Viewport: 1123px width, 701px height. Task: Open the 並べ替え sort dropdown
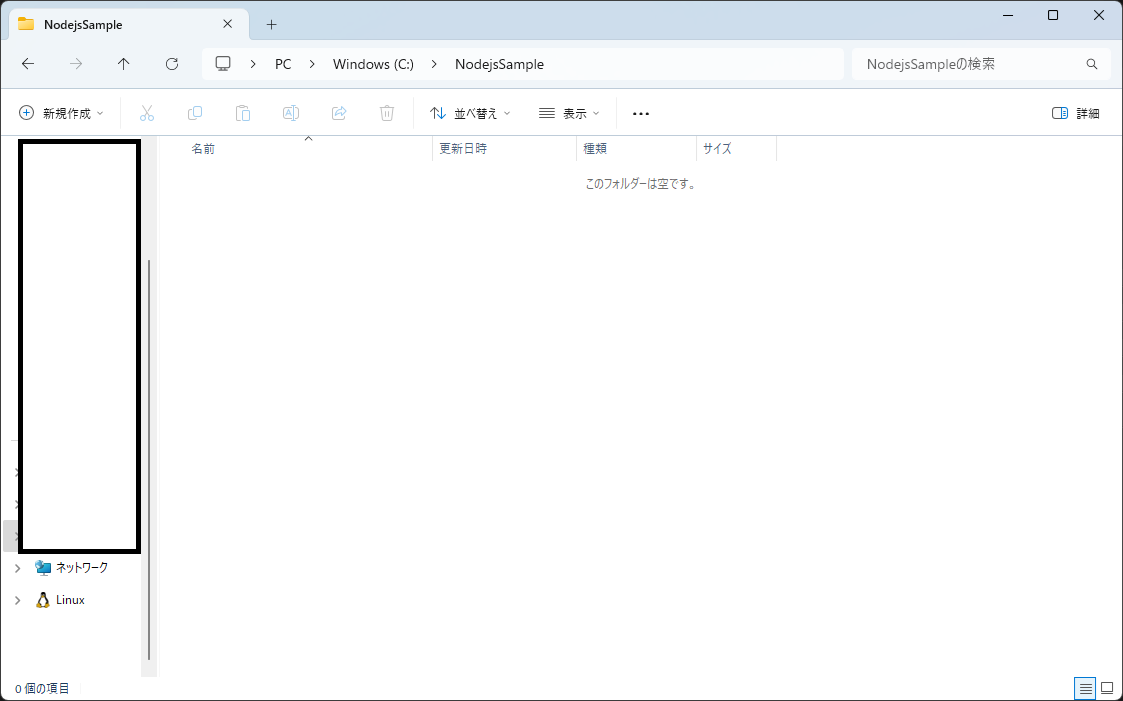pos(469,112)
